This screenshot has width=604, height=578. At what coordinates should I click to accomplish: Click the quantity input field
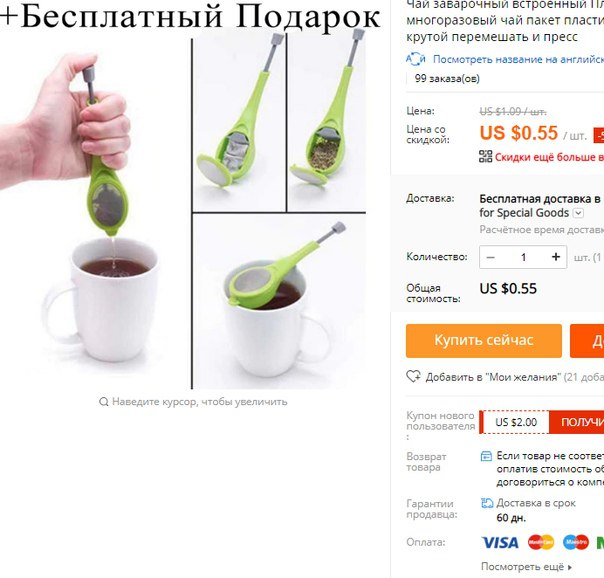click(523, 257)
